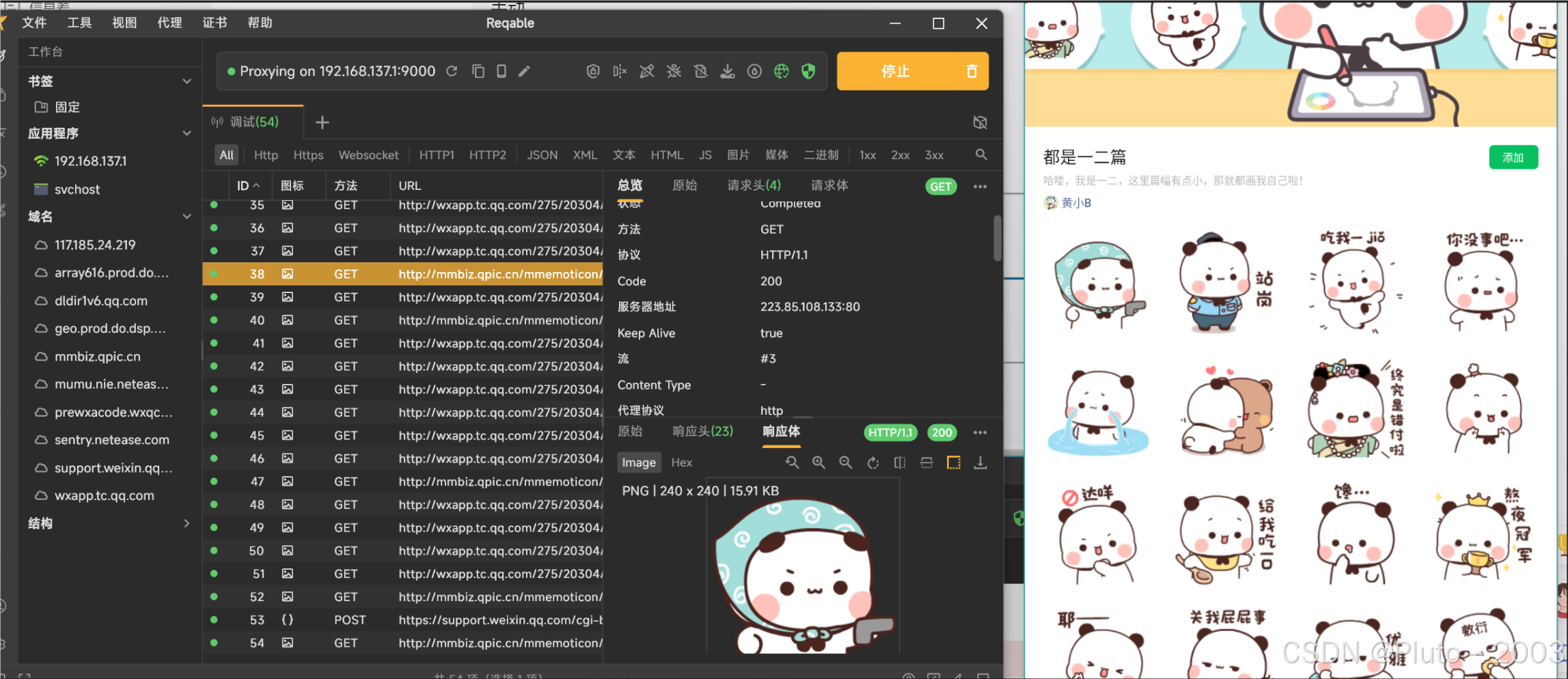Image resolution: width=1568 pixels, height=679 pixels.
Task: Open the 证书 menu
Action: [x=215, y=23]
